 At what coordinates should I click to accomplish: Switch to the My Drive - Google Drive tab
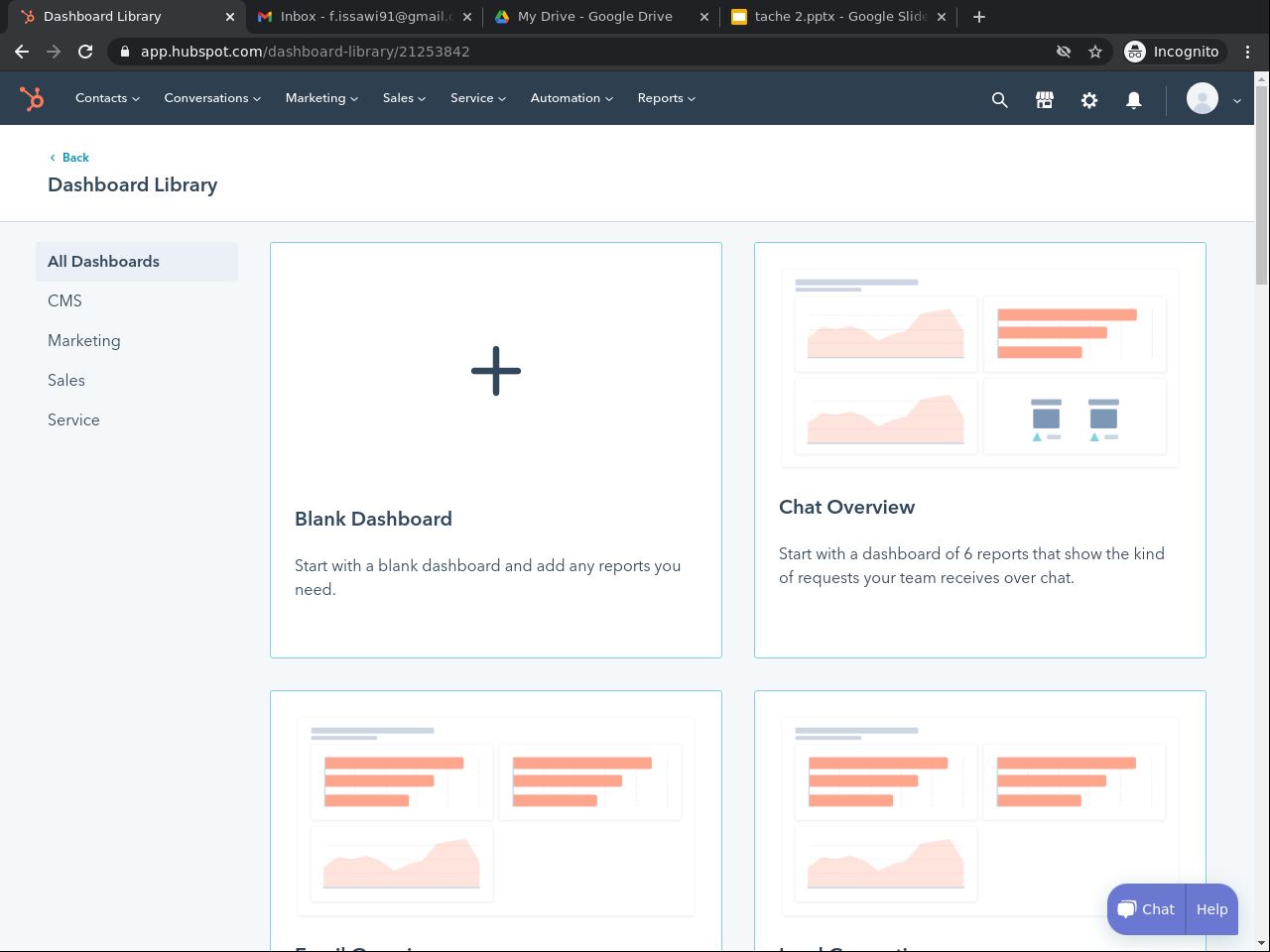595,16
